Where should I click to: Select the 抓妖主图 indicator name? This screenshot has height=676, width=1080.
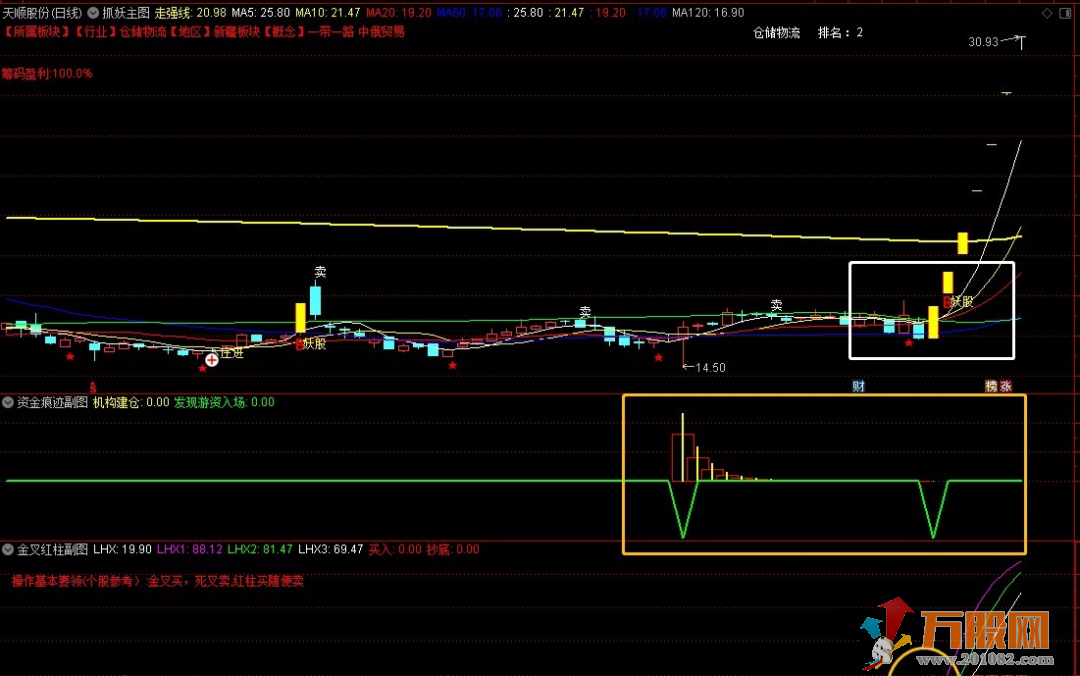(x=126, y=13)
